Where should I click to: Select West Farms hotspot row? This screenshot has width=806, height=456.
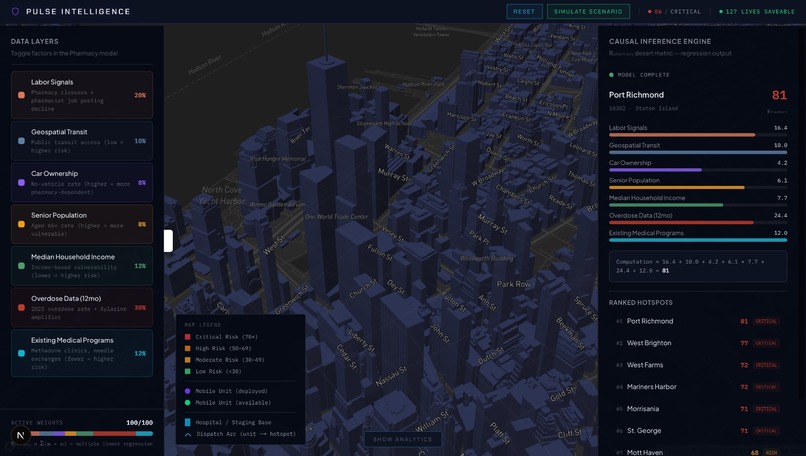coord(698,365)
